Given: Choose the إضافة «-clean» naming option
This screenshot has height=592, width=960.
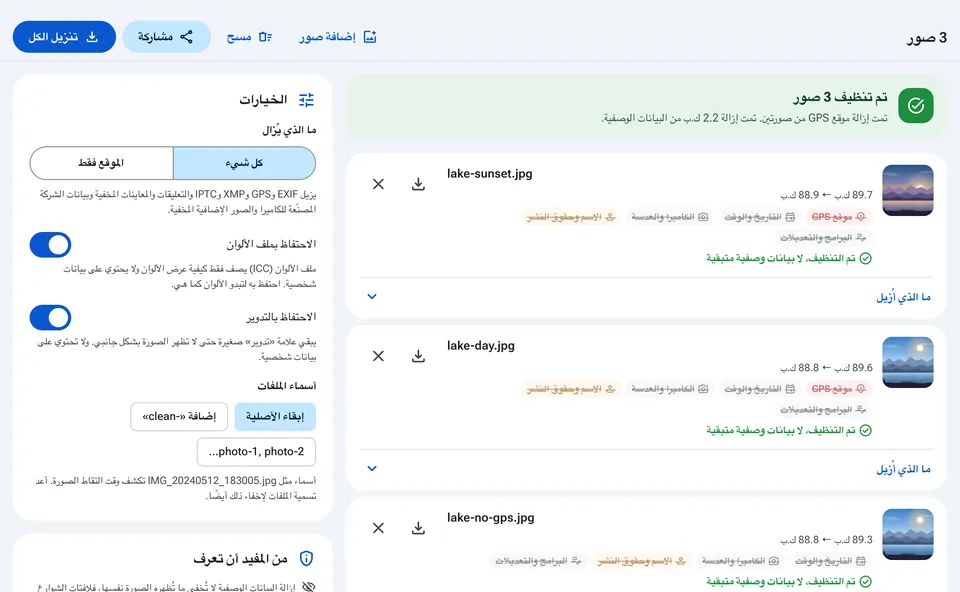Looking at the screenshot, I should [179, 416].
